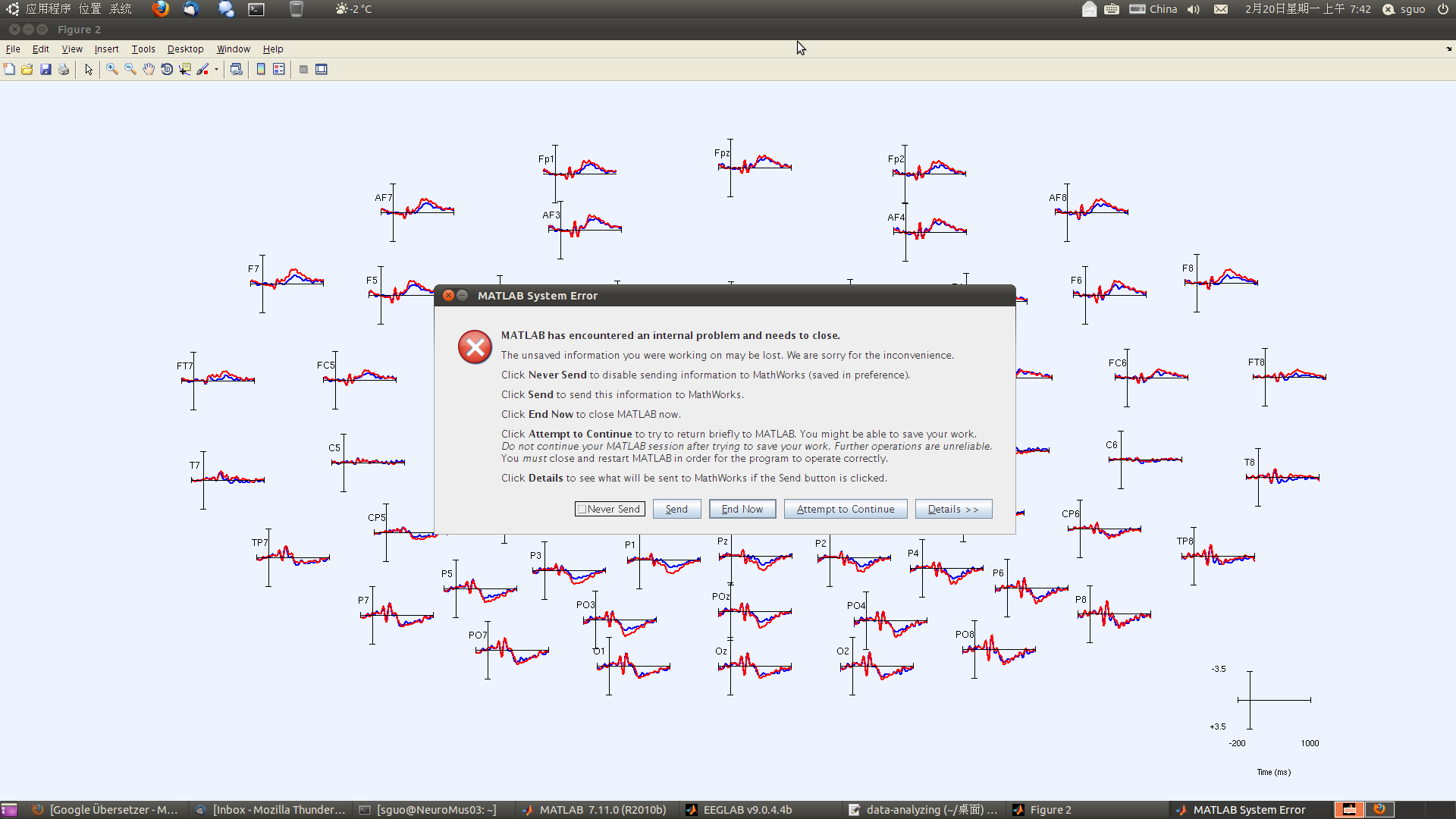Click the show desktop icon in the bottom panel
The image size is (1456, 819).
pos(9,810)
